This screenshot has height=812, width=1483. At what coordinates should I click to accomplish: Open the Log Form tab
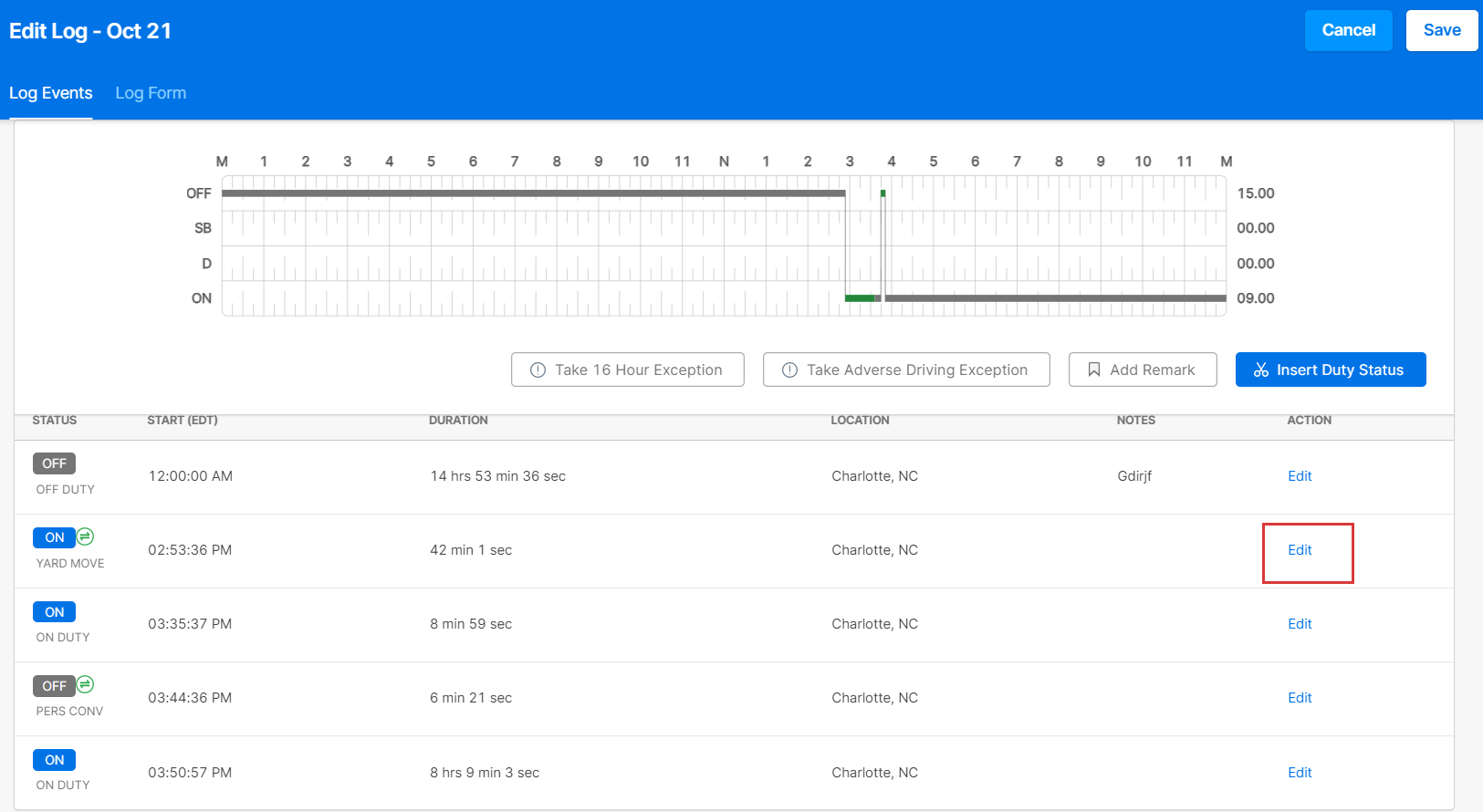(151, 93)
